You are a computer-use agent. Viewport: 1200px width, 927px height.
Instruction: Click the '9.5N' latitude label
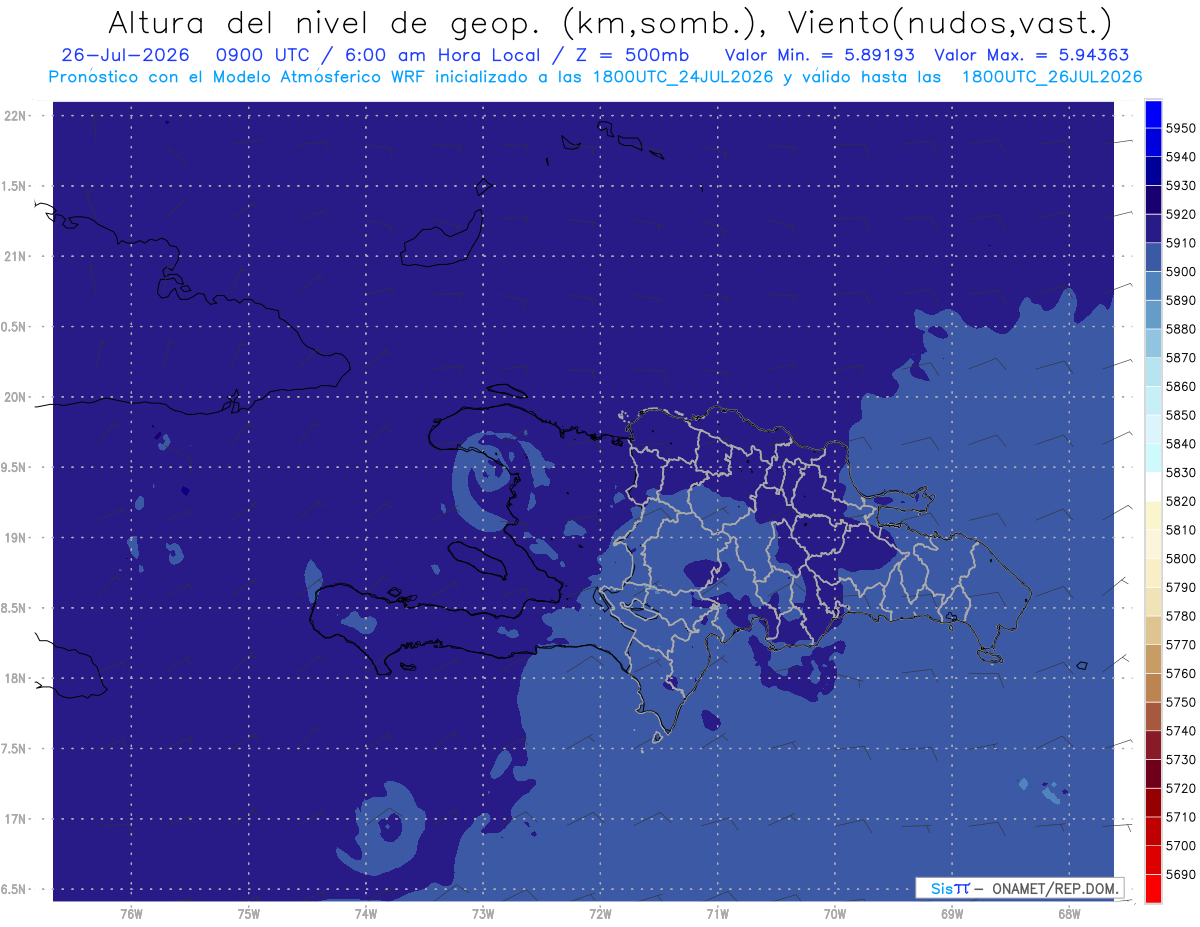click(13, 467)
